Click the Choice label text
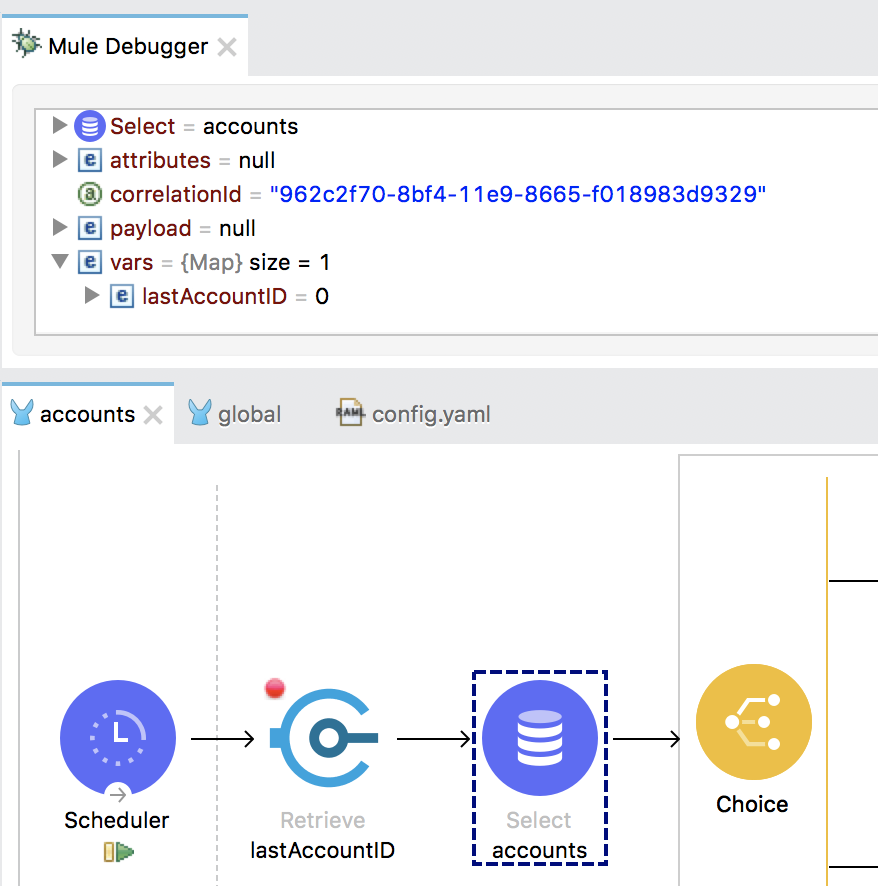The height and width of the screenshot is (886, 878). coord(752,804)
